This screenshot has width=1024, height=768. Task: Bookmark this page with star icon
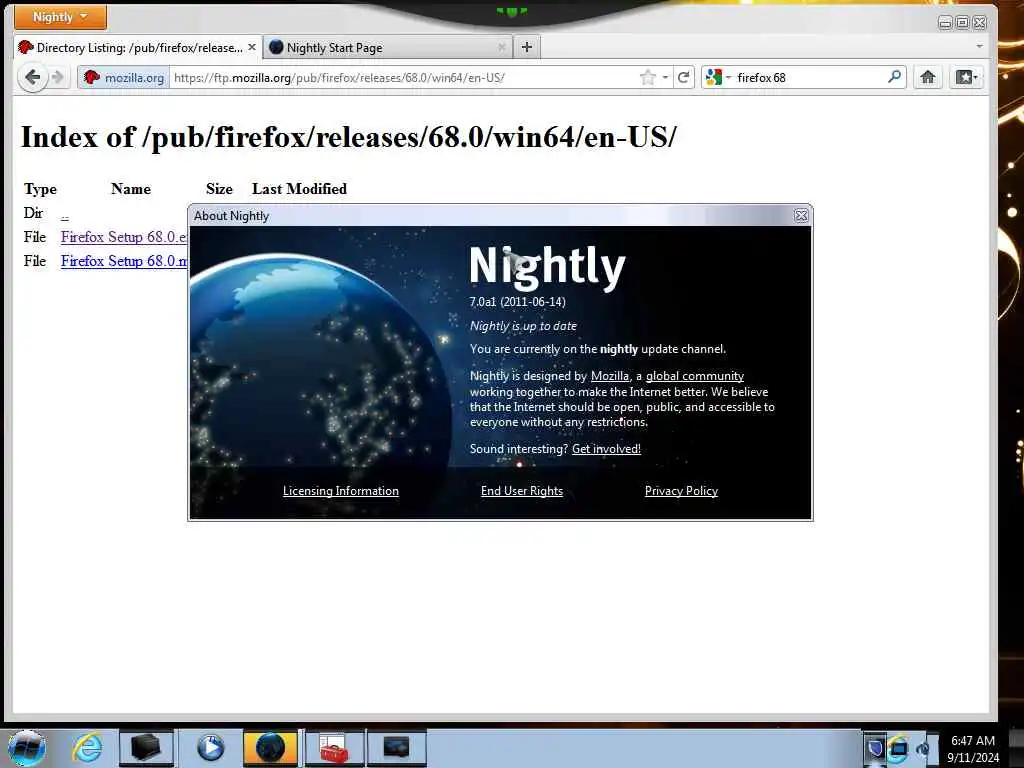pyautogui.click(x=647, y=78)
